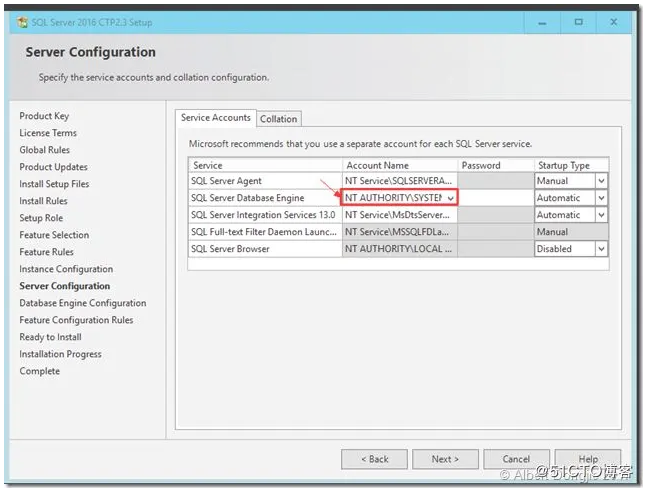
Task: Open SQL Server Agent startup type dropdown
Action: (x=601, y=181)
